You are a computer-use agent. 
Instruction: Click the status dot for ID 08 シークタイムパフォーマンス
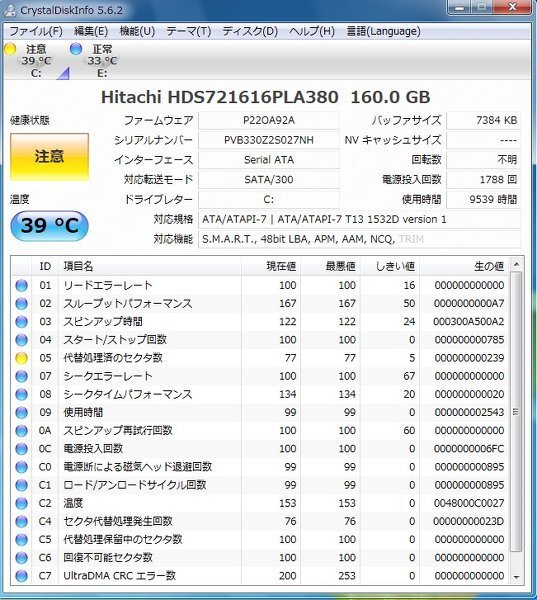[x=21, y=395]
